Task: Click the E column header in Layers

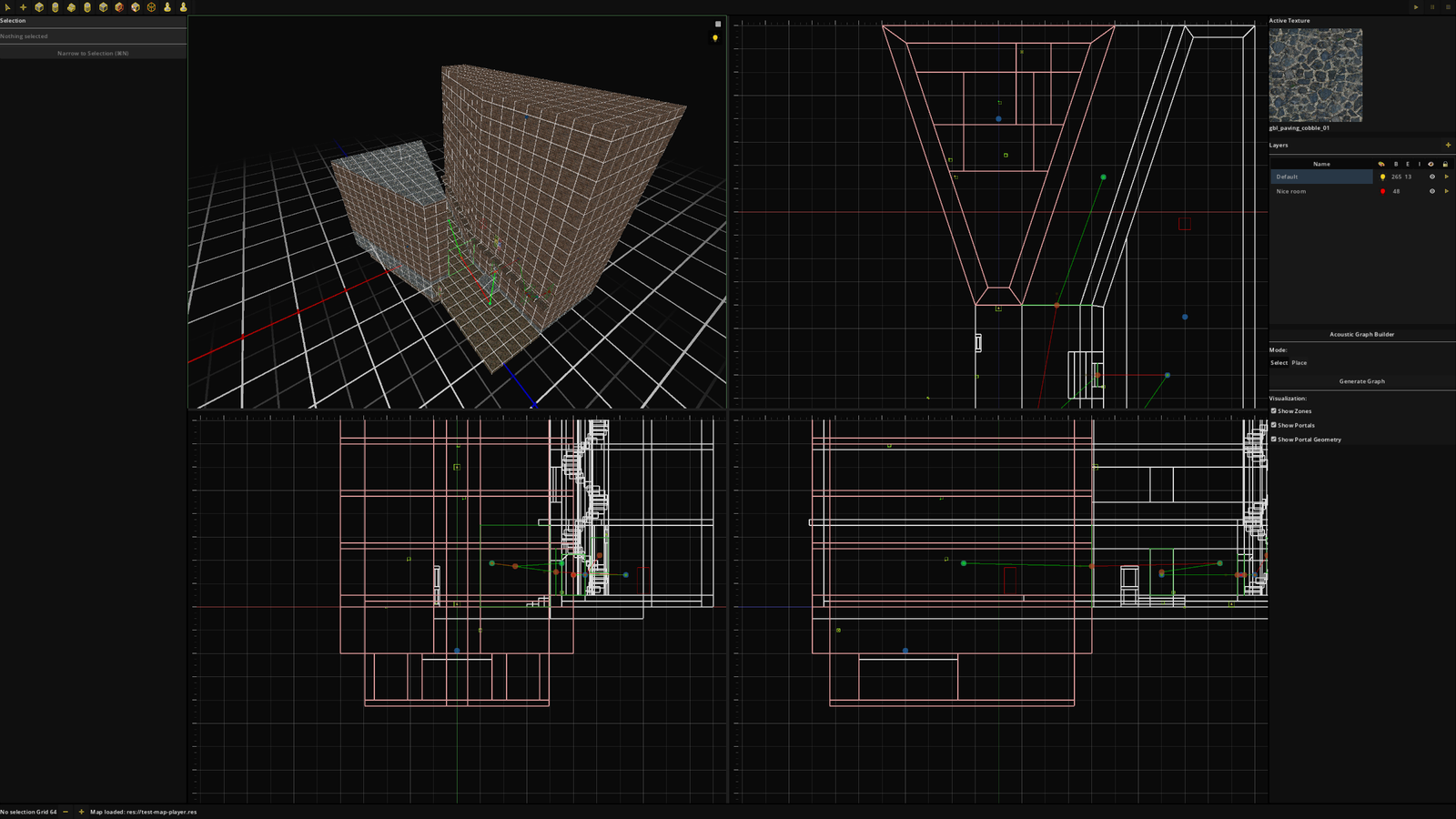Action: [x=1408, y=164]
